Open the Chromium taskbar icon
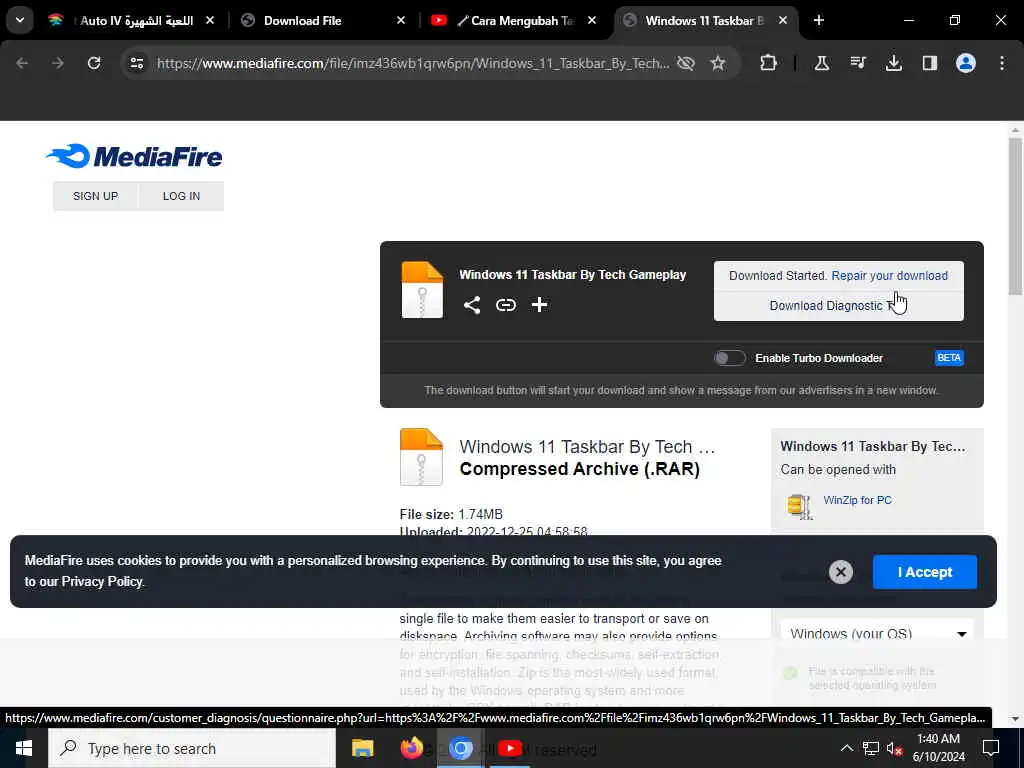The image size is (1024, 768). click(x=460, y=748)
